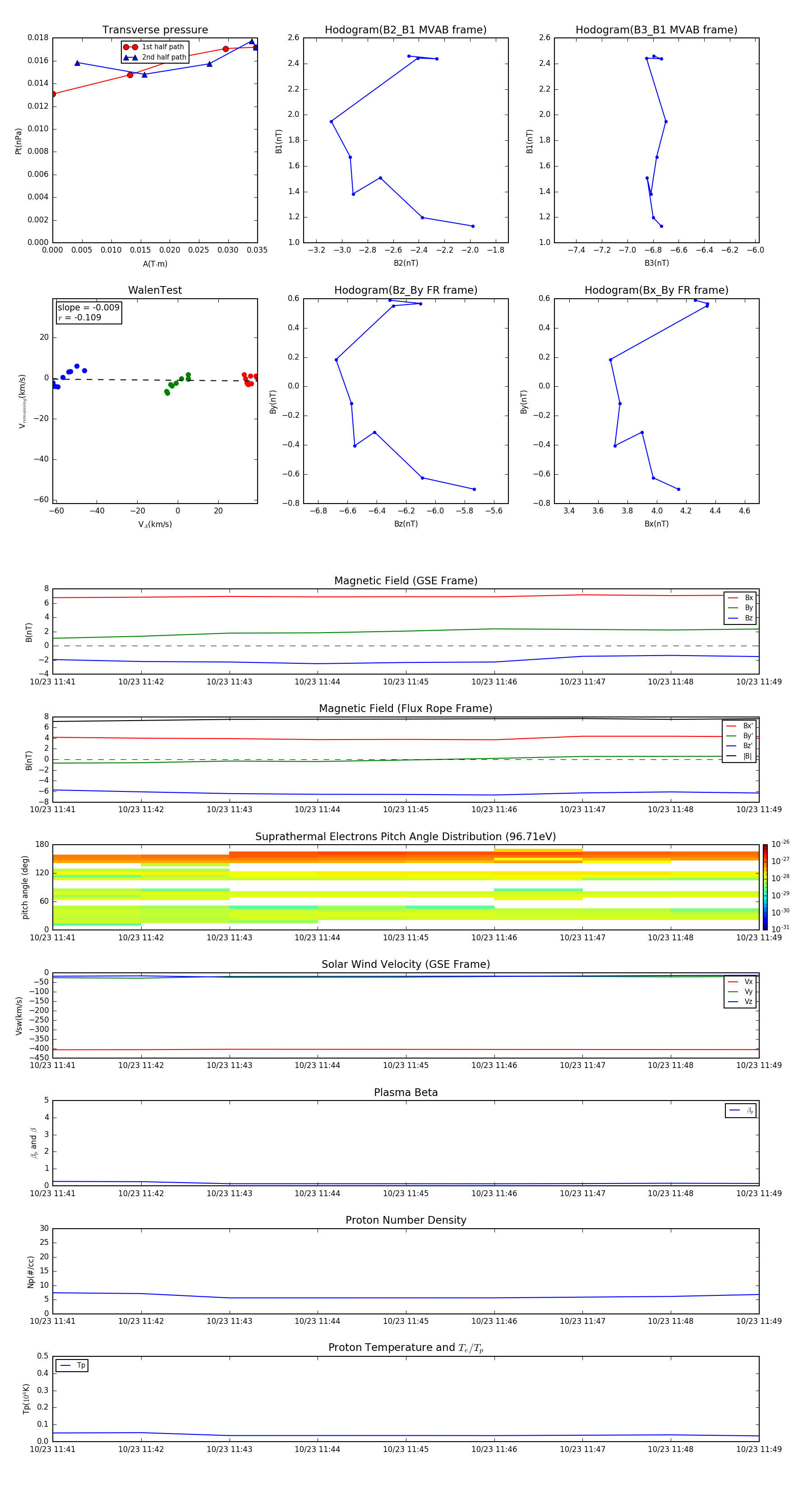Viewport: 812px width, 1489px height.
Task: Click the By' legend entry
Action: (739, 736)
